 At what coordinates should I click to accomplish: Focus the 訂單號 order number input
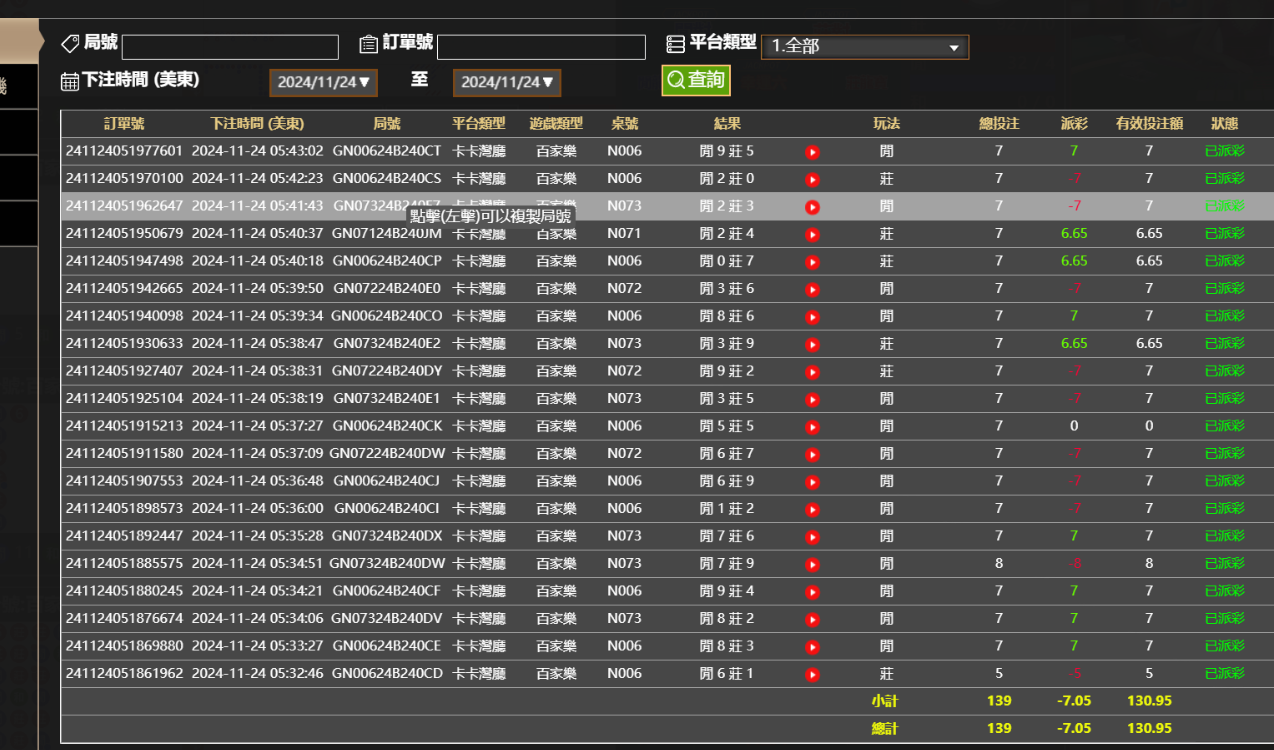point(541,47)
